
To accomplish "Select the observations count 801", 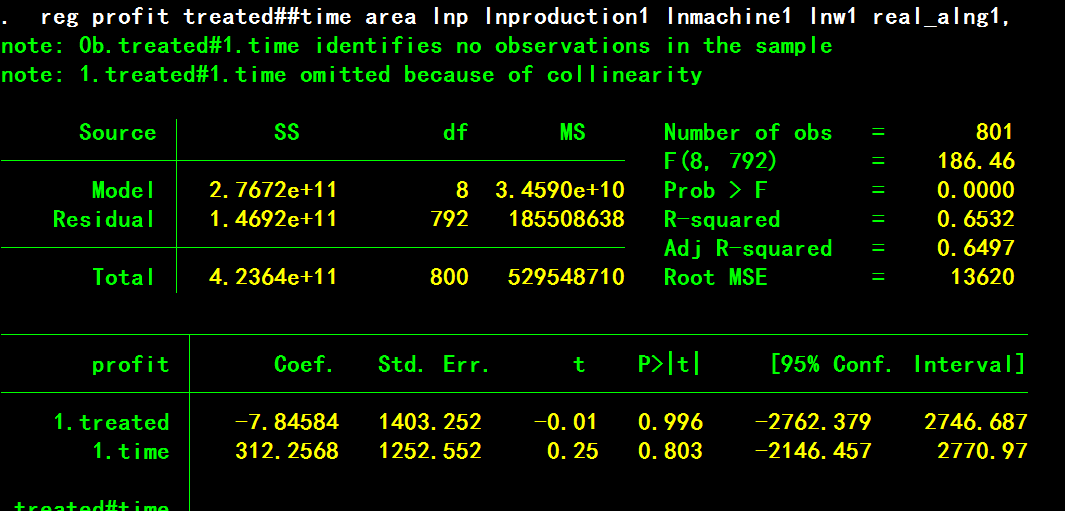I will click(x=994, y=132).
